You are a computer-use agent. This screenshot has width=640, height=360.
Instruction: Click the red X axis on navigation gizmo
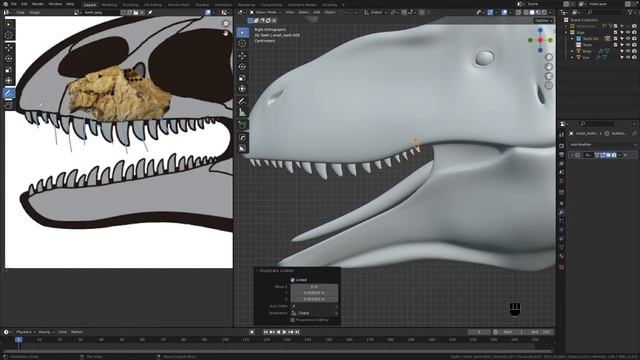point(540,40)
